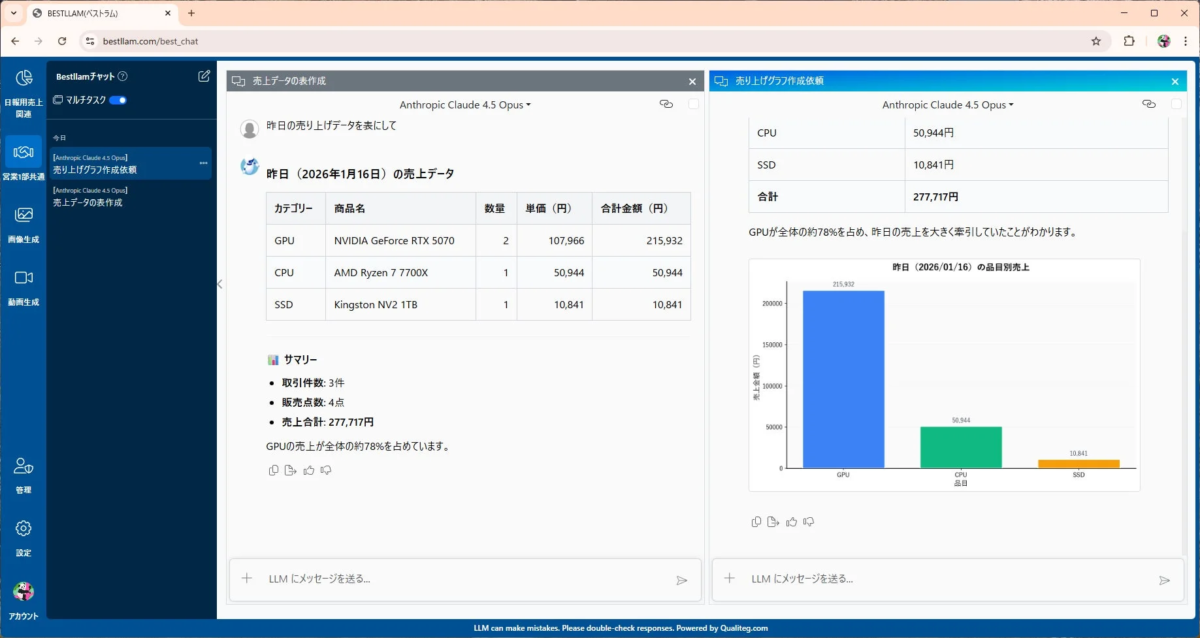This screenshot has width=1200, height=638.
Task: Thumbs down the sales table answer
Action: 325,470
